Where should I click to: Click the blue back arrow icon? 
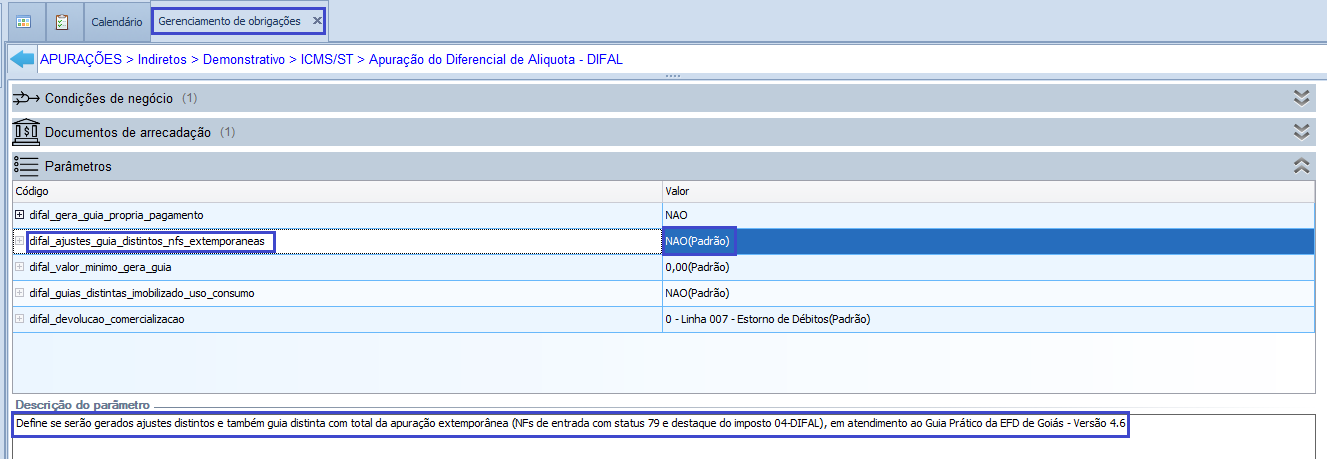(22, 60)
